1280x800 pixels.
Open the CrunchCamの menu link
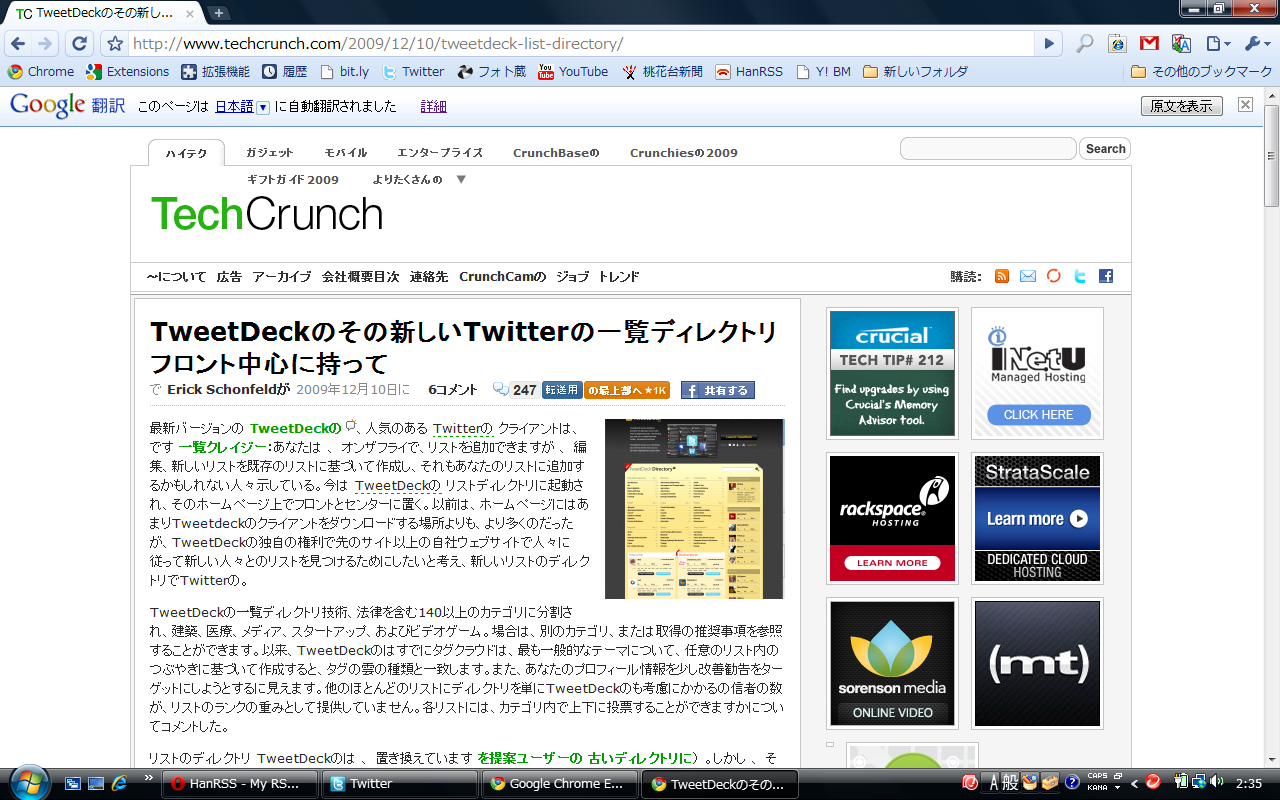click(x=503, y=277)
